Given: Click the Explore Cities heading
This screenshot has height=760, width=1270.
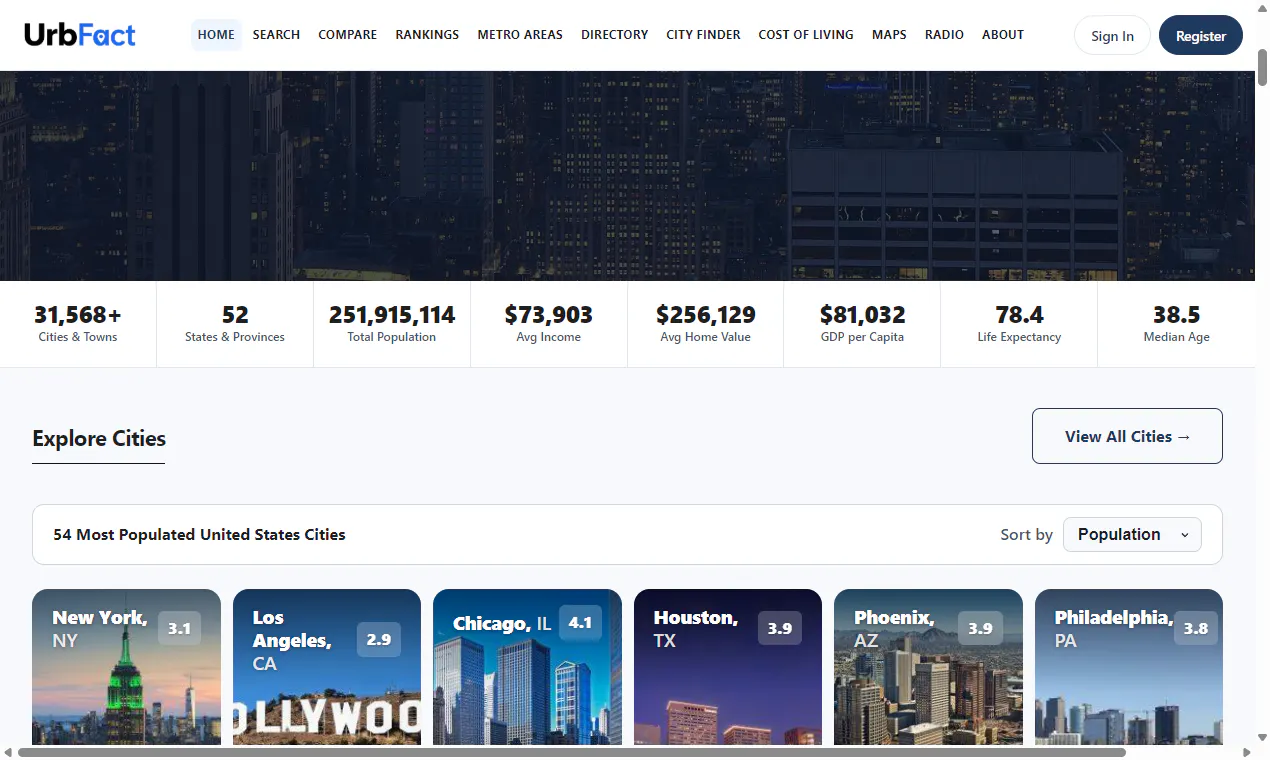Looking at the screenshot, I should 99,438.
